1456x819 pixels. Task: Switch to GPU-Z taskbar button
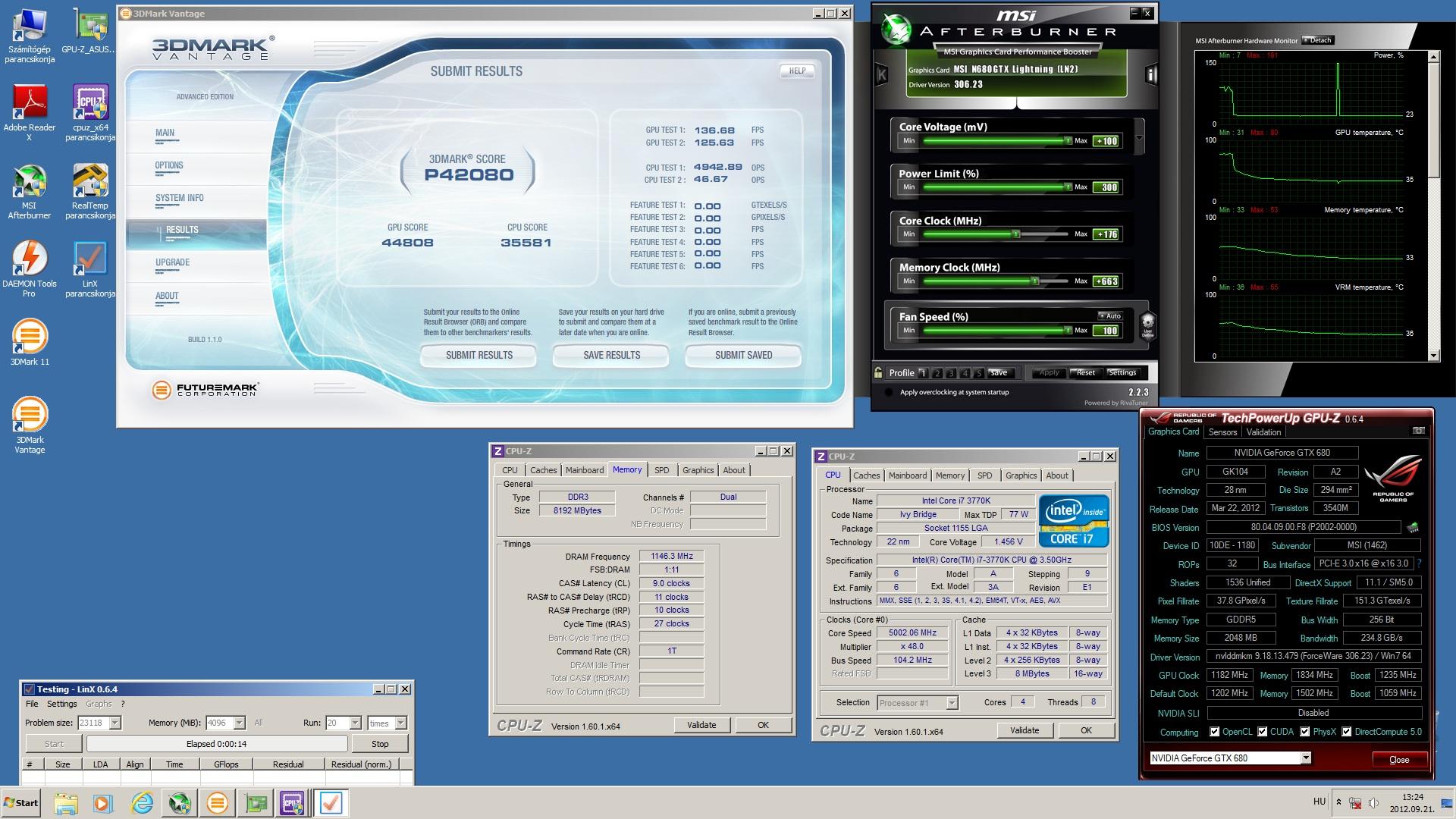point(256,803)
